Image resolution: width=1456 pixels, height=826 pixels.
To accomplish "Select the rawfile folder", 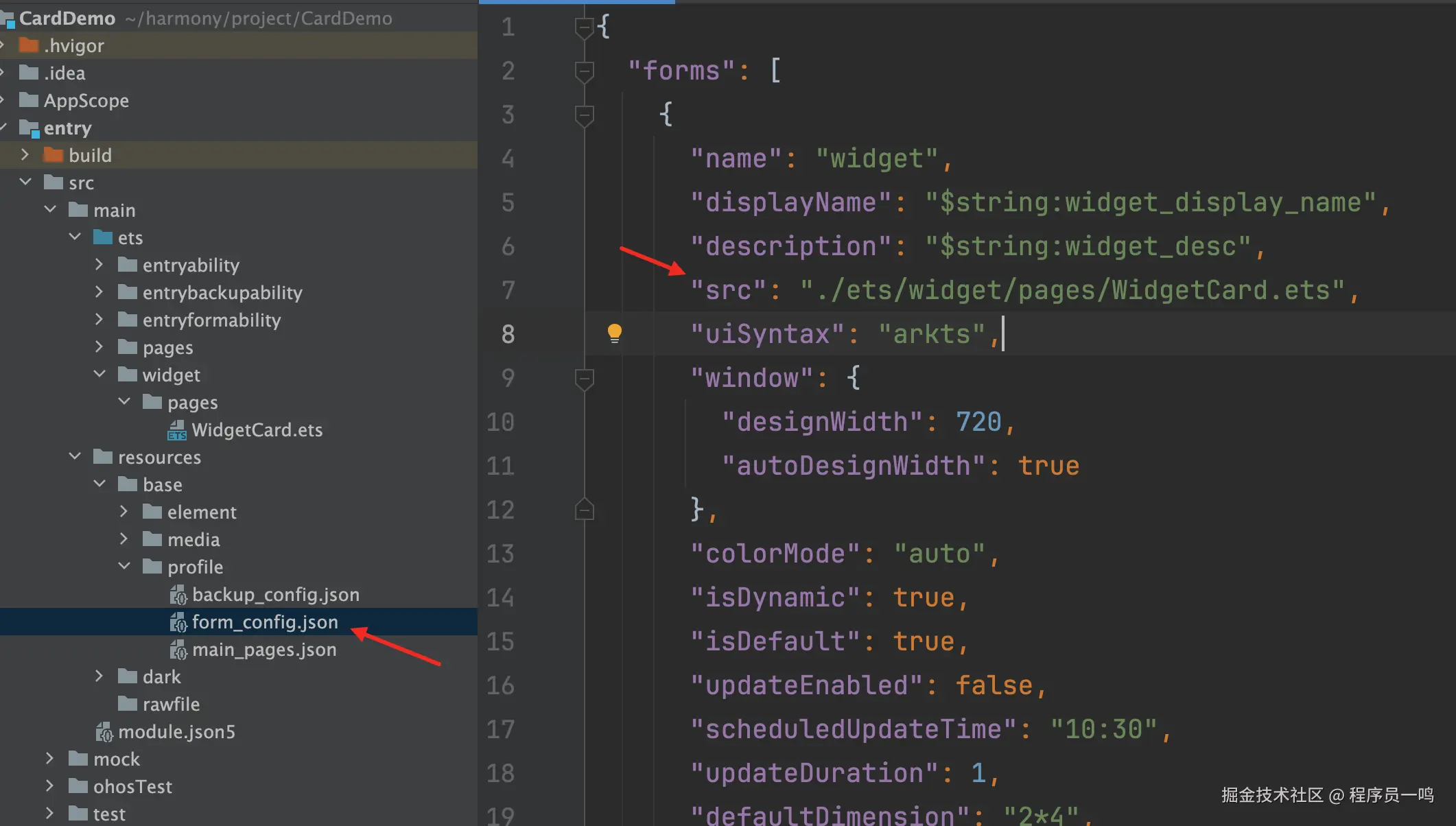I will (171, 705).
